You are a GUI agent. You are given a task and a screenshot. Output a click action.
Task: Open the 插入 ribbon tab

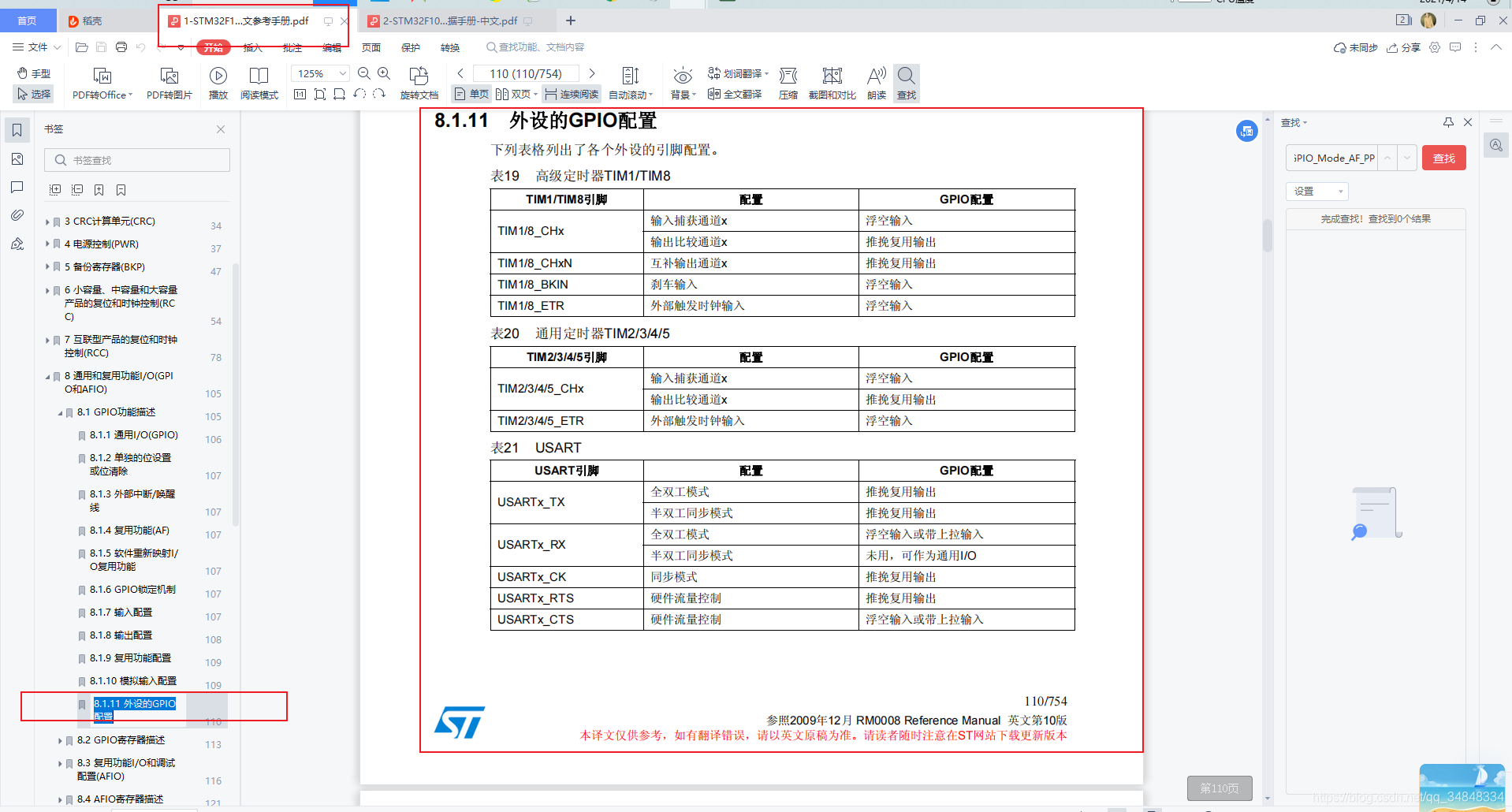click(x=253, y=47)
